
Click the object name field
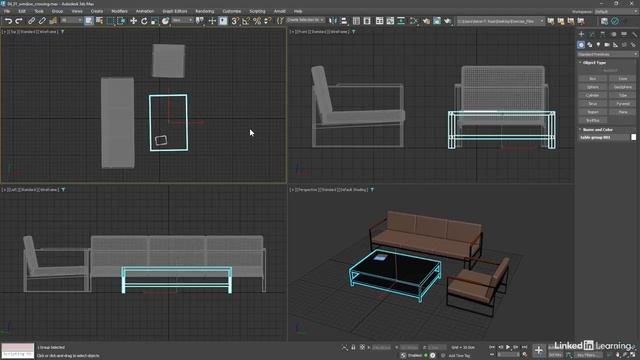click(x=603, y=138)
